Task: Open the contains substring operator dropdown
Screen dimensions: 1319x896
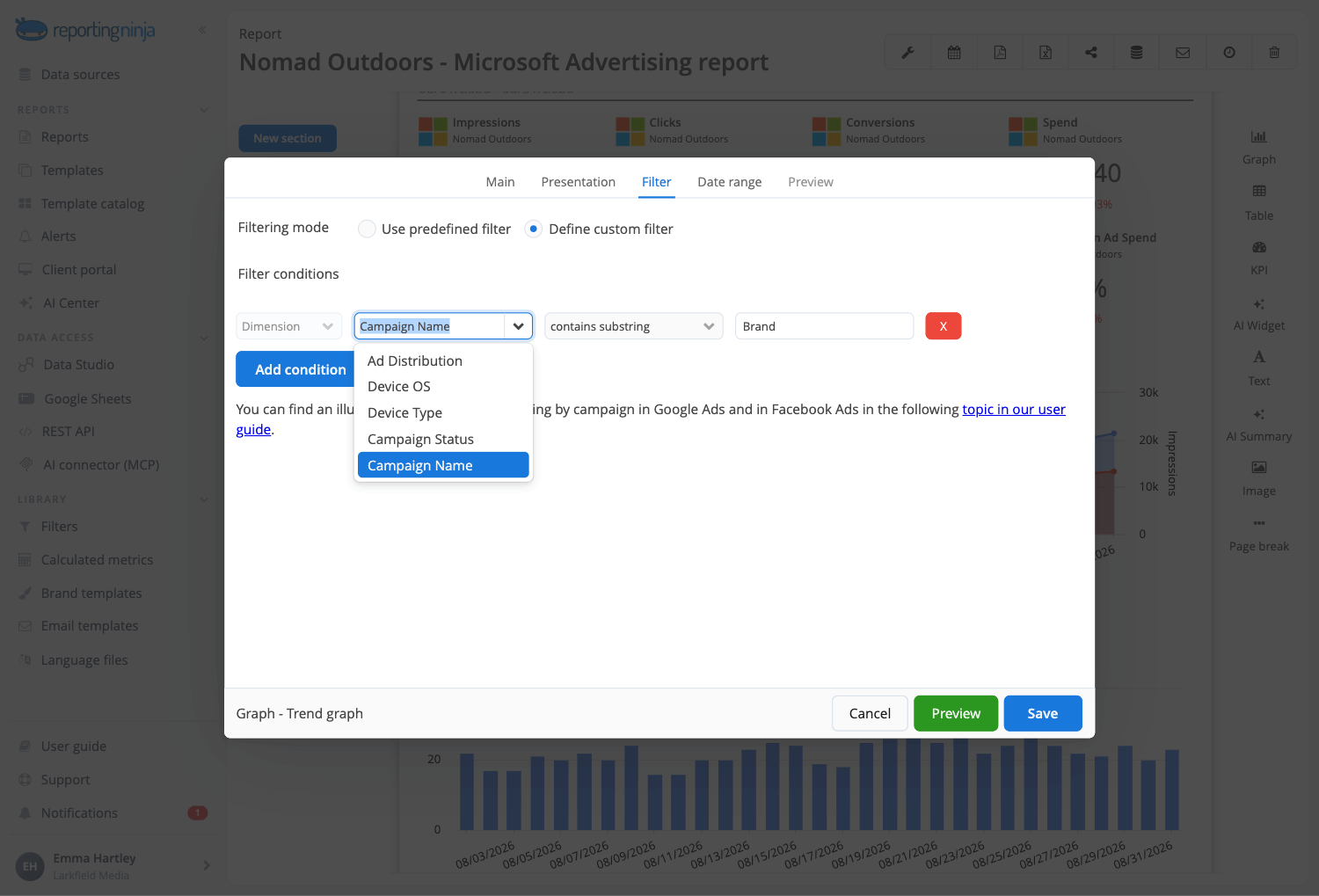Action: tap(633, 326)
